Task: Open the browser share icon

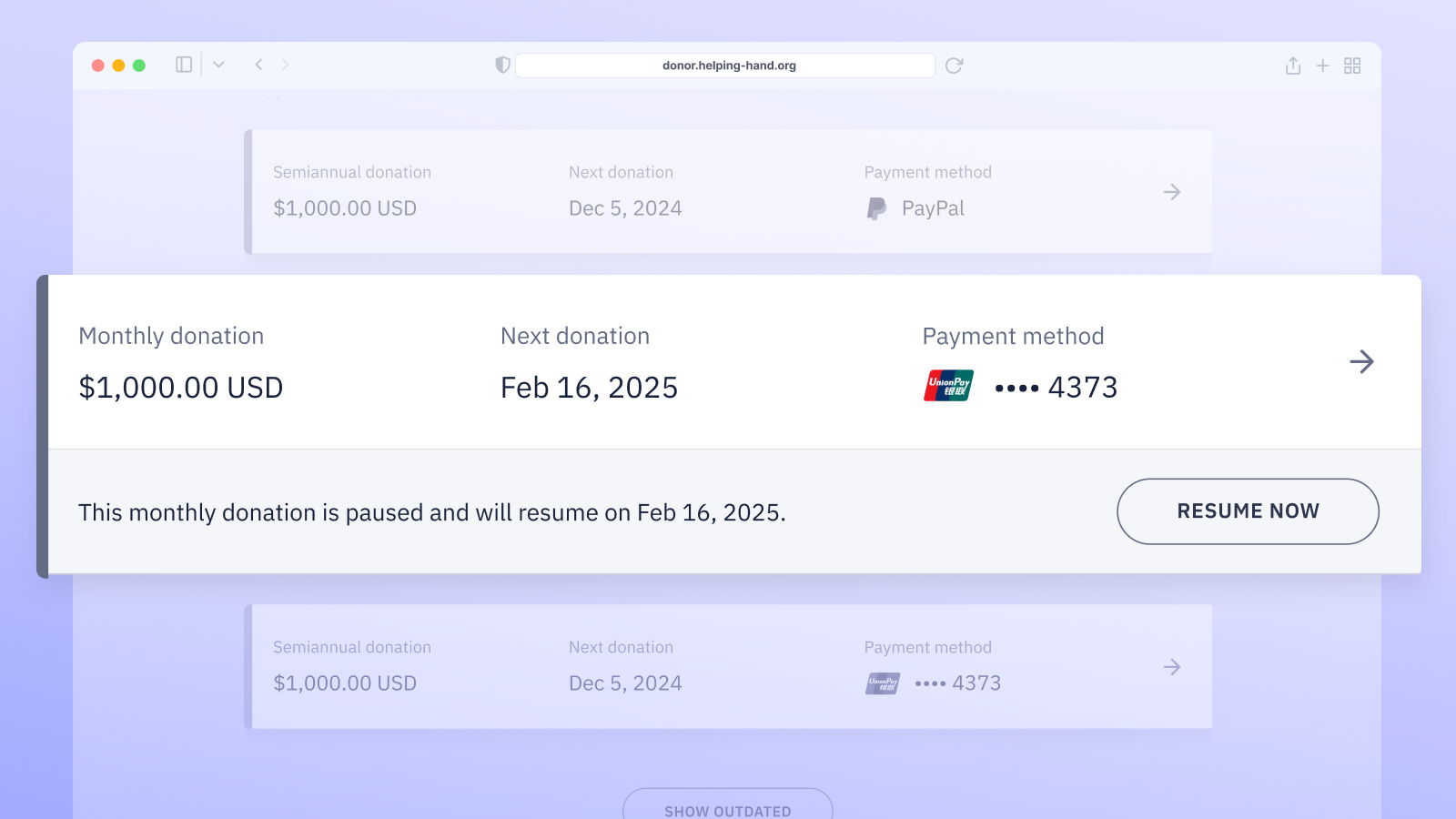Action: coord(1292,66)
